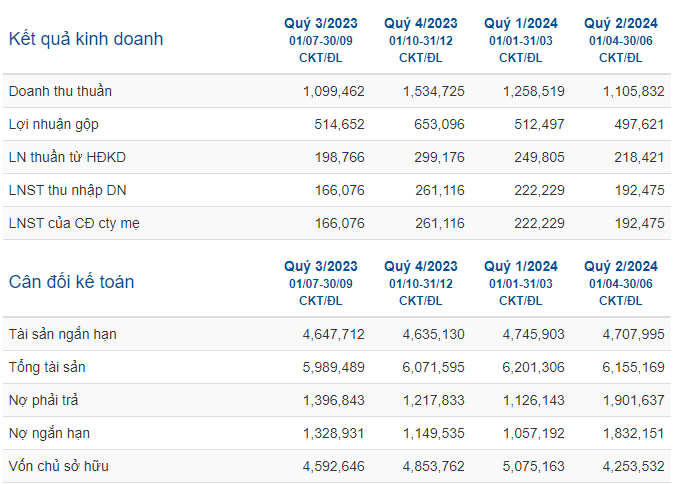673x484 pixels.
Task: Click liabilities value 1,396,843
Action: pyautogui.click(x=333, y=400)
